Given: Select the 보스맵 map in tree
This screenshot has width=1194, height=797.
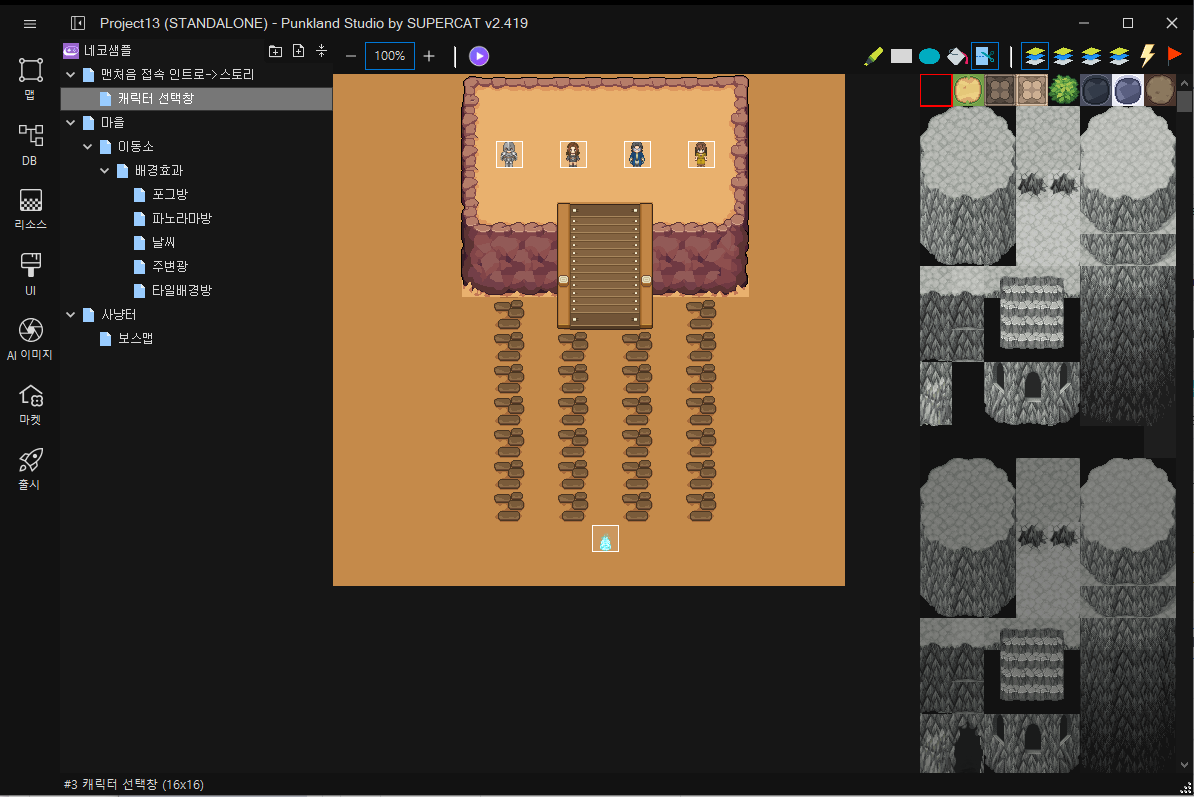Looking at the screenshot, I should point(135,339).
